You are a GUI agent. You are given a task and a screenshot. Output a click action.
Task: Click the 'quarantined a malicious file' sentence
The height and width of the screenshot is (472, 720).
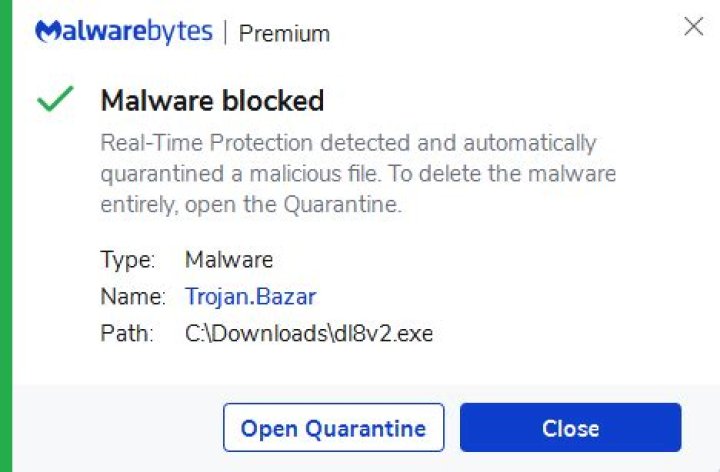coord(235,174)
